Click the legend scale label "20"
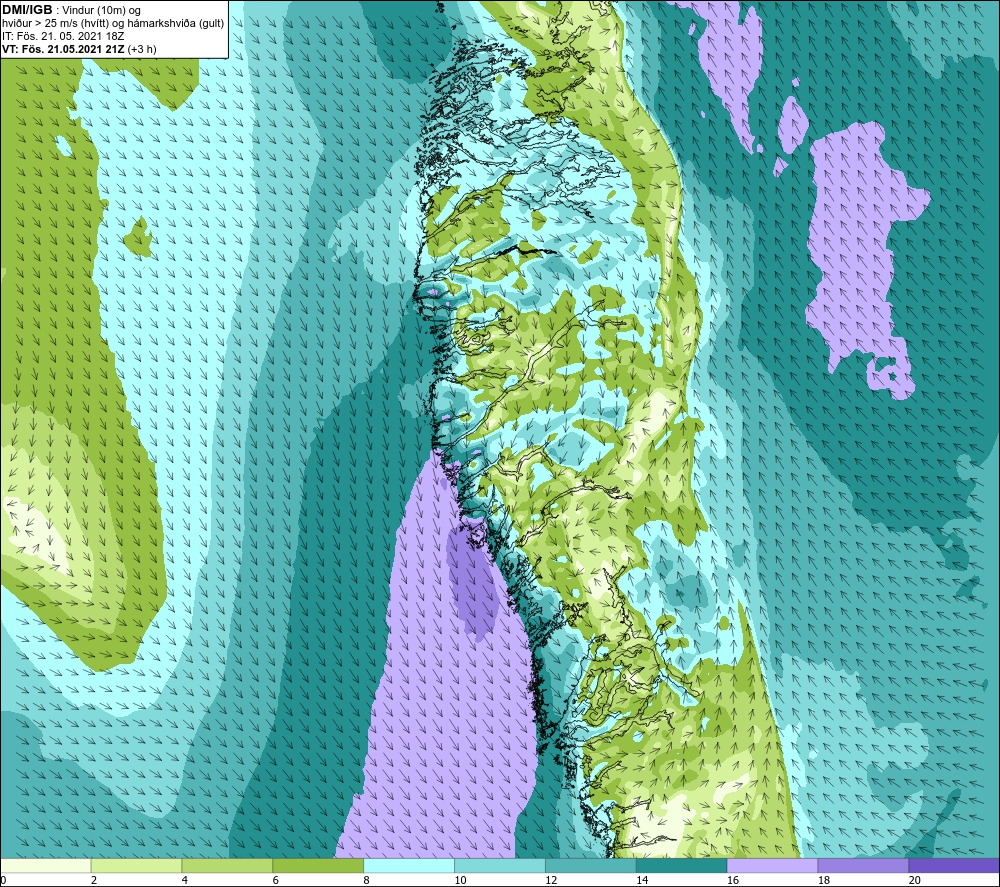This screenshot has width=1000, height=887. click(915, 880)
